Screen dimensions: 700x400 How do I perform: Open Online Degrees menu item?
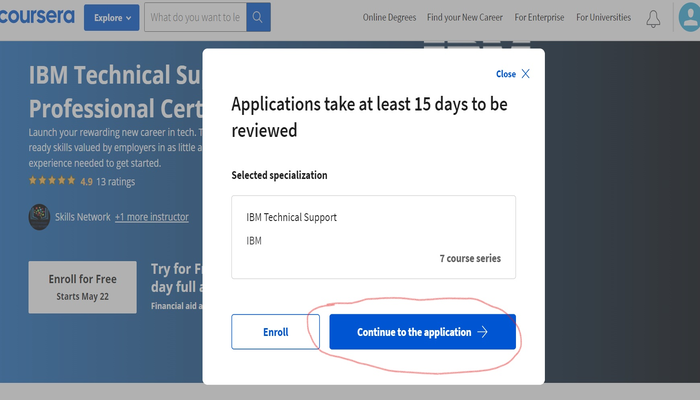[389, 17]
